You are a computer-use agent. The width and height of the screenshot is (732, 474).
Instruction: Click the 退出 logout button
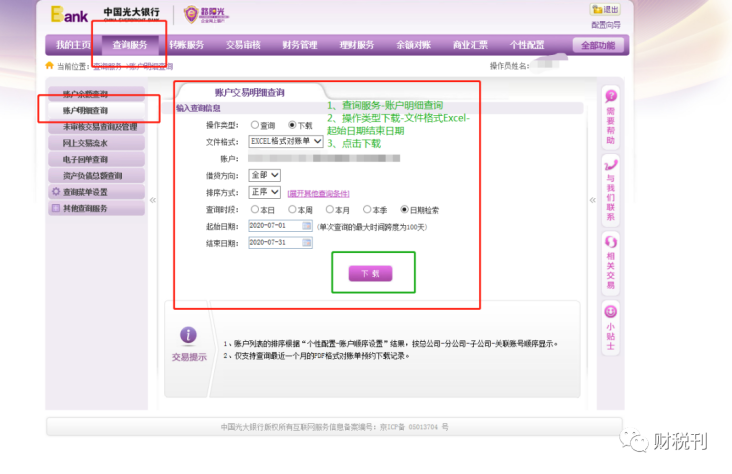[605, 9]
